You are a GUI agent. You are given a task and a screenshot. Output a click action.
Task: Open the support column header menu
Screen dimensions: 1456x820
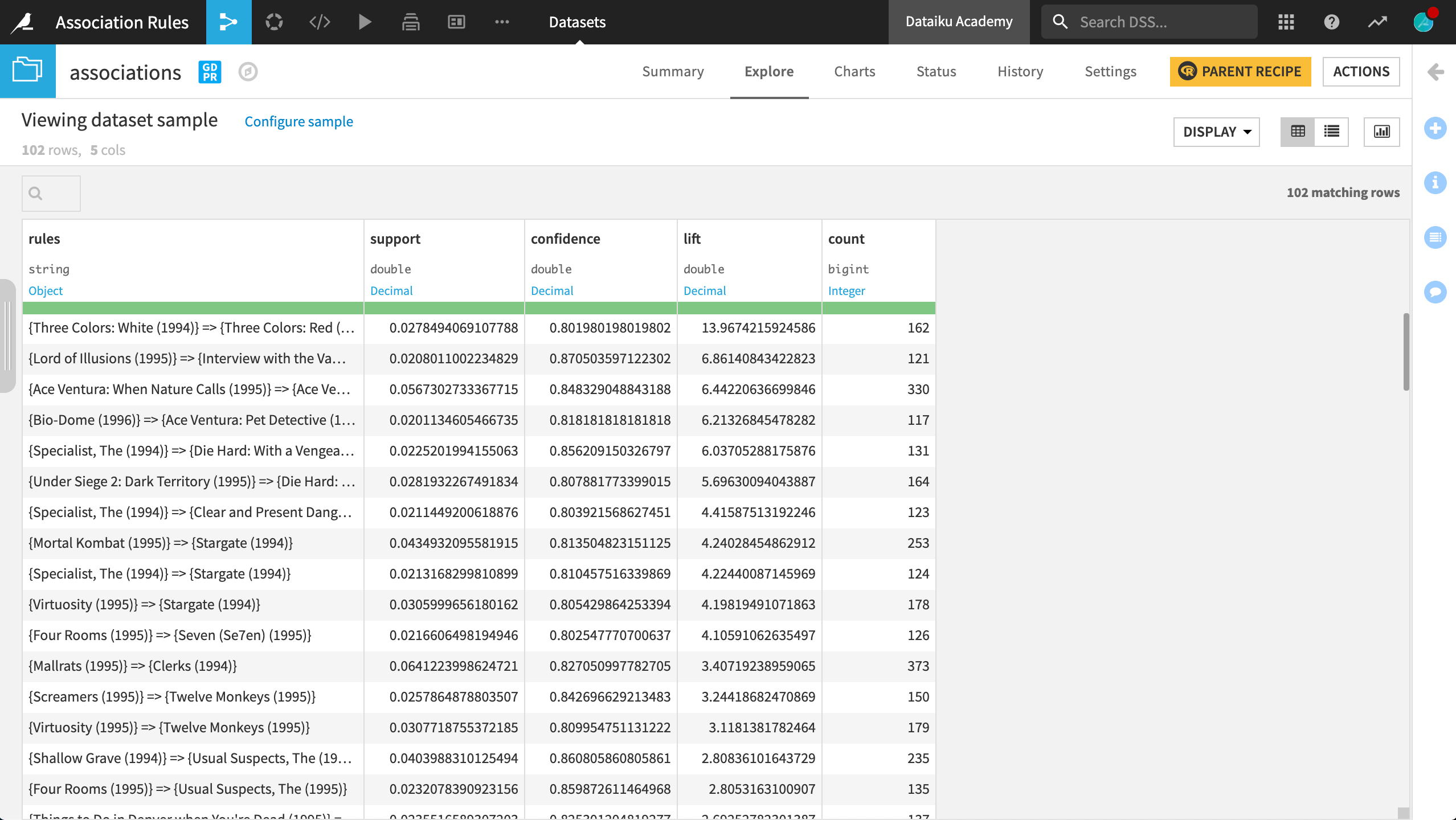(395, 239)
